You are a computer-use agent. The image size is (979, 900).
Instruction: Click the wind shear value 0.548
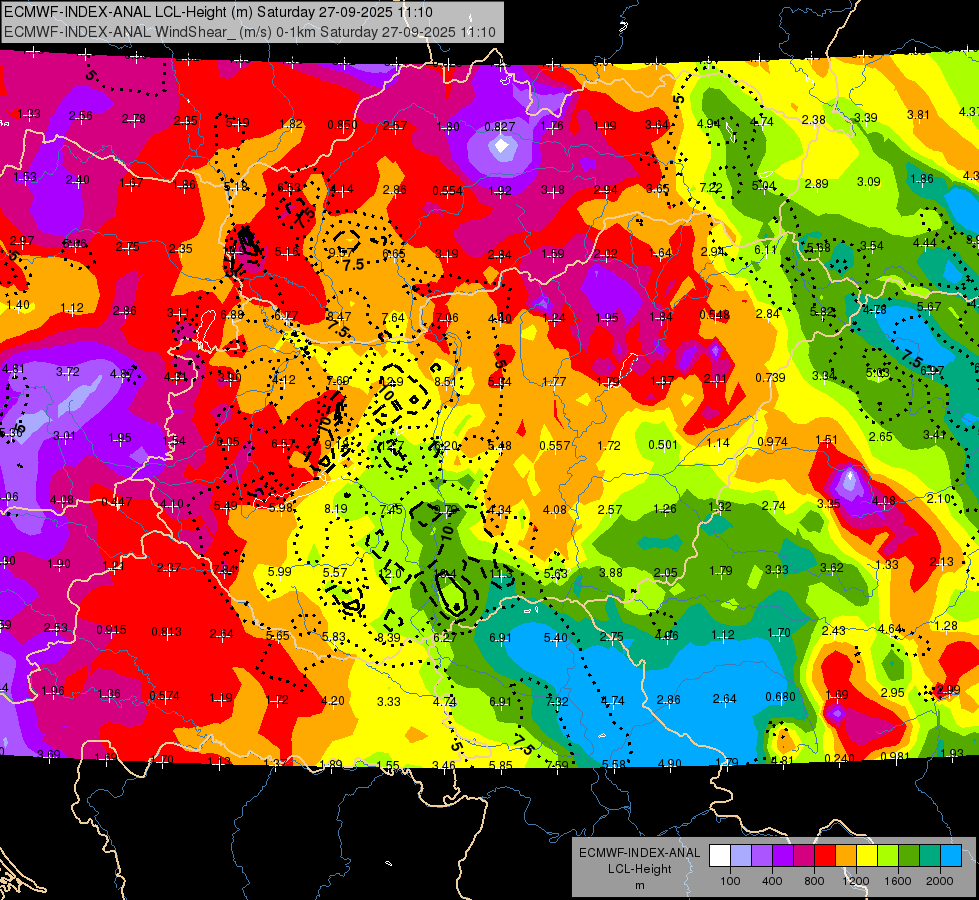(x=715, y=315)
